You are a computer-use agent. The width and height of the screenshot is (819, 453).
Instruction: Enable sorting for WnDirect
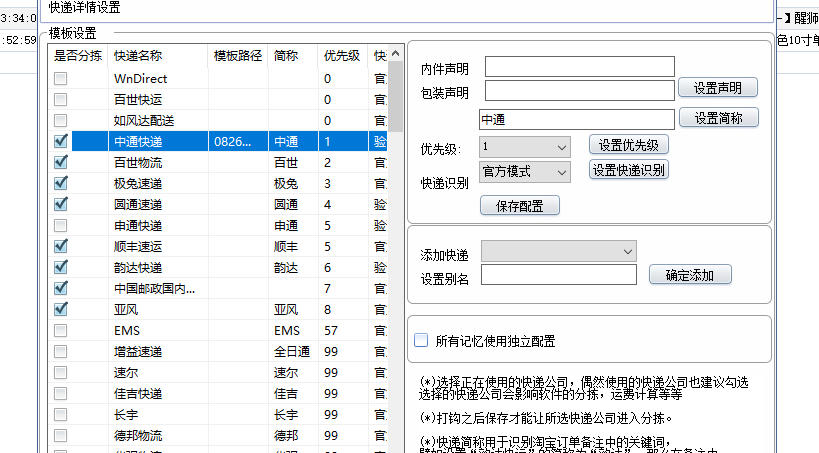click(61, 78)
